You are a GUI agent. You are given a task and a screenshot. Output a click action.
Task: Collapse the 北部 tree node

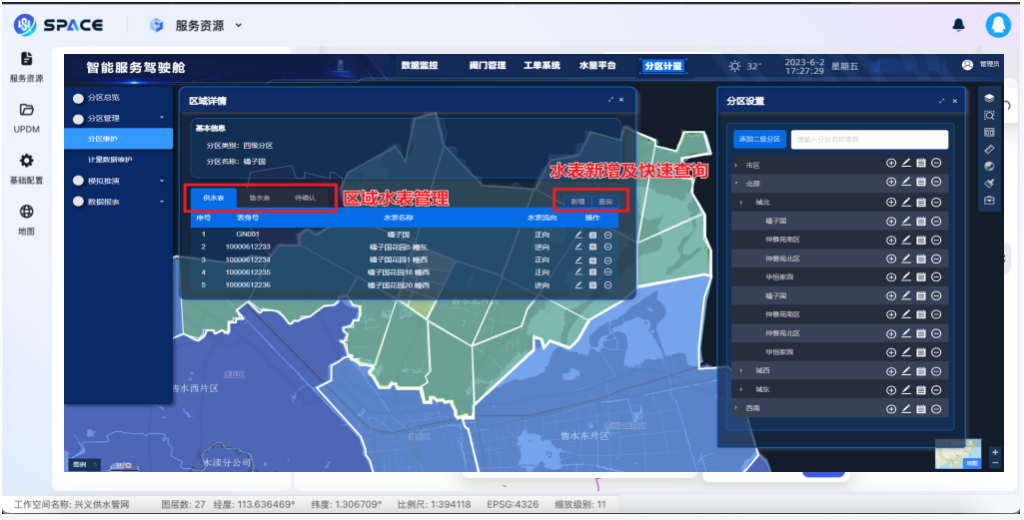(737, 184)
